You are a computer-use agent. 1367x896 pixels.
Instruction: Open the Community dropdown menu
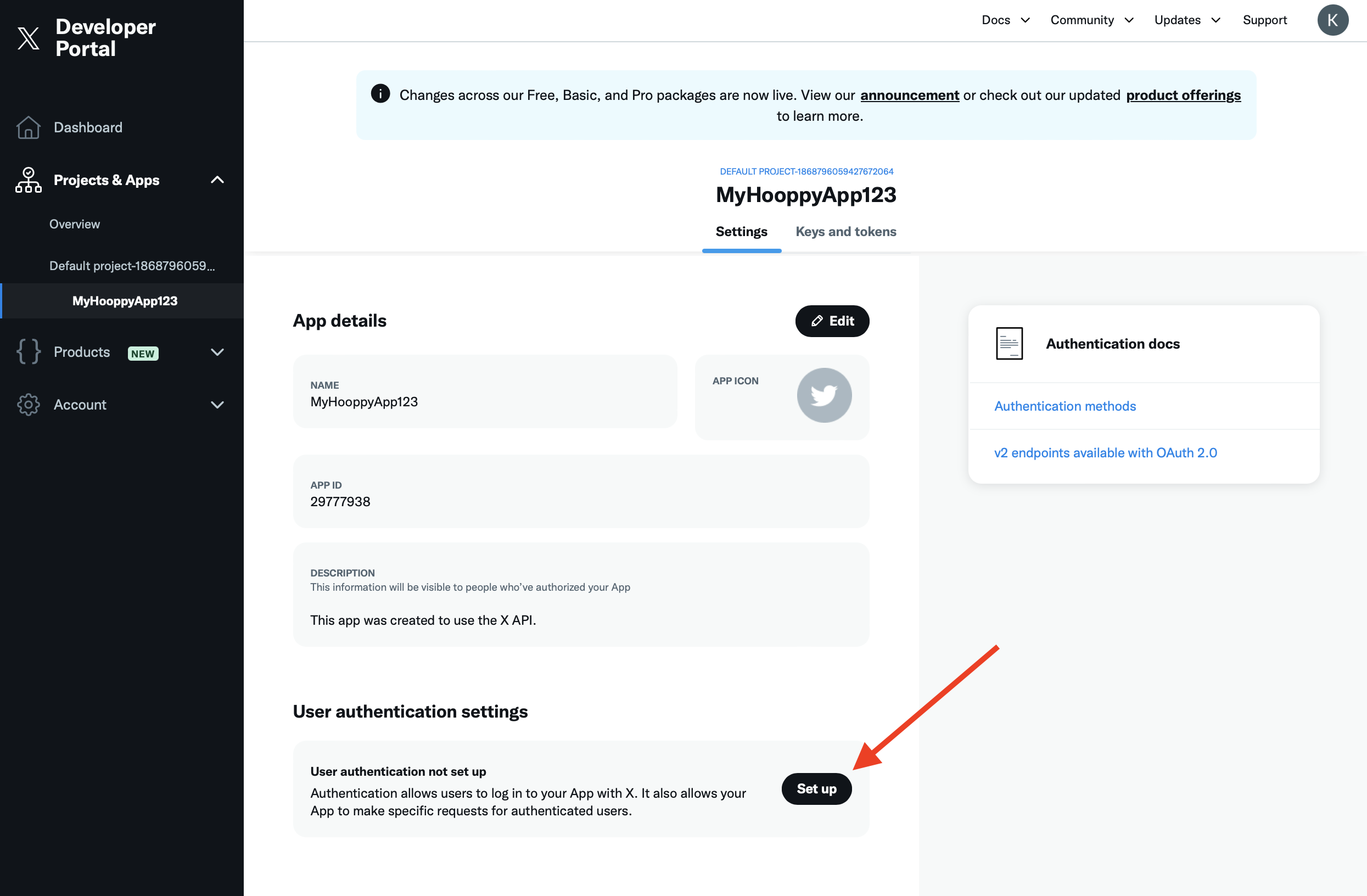[x=1091, y=20]
